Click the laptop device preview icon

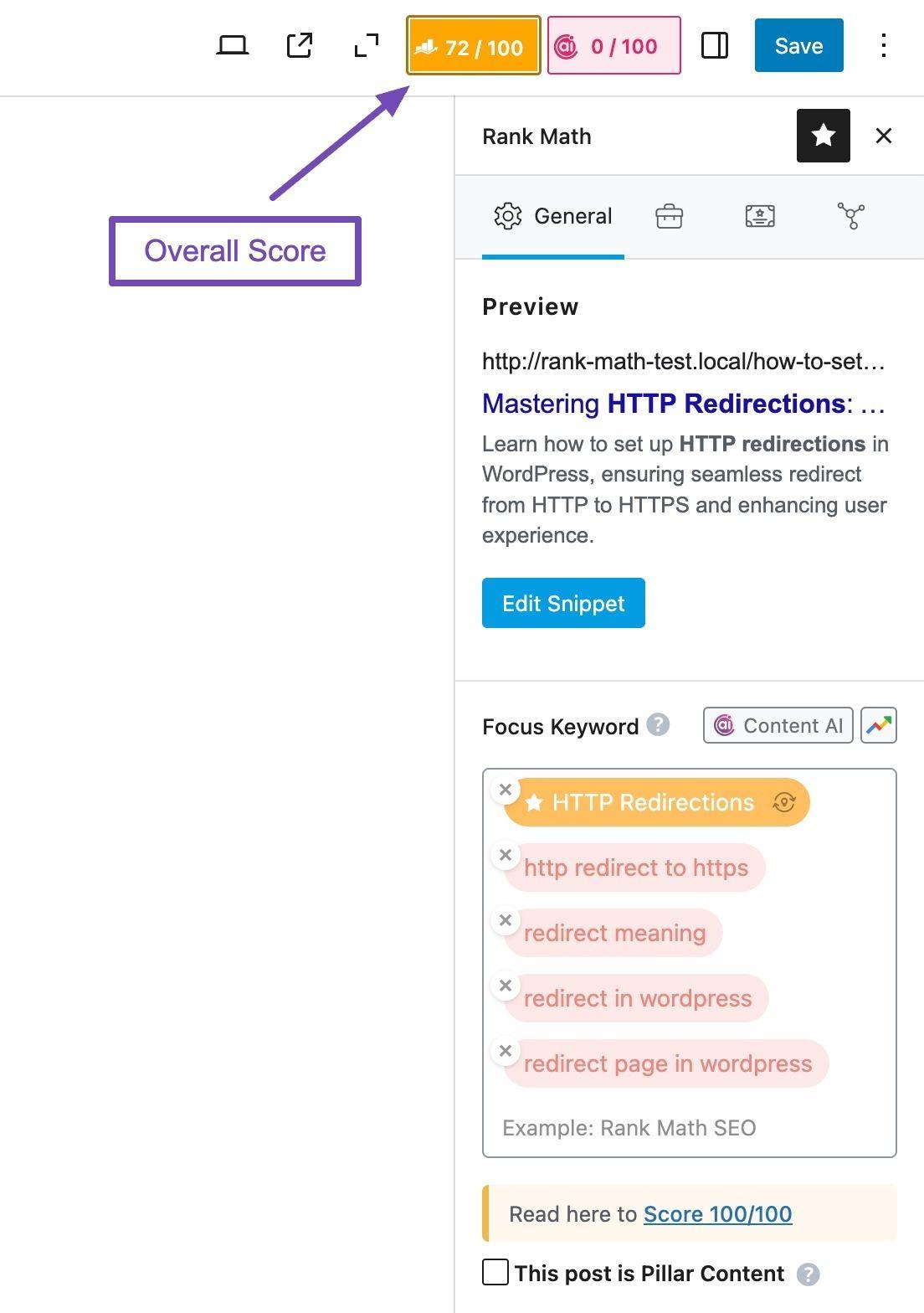pyautogui.click(x=232, y=45)
